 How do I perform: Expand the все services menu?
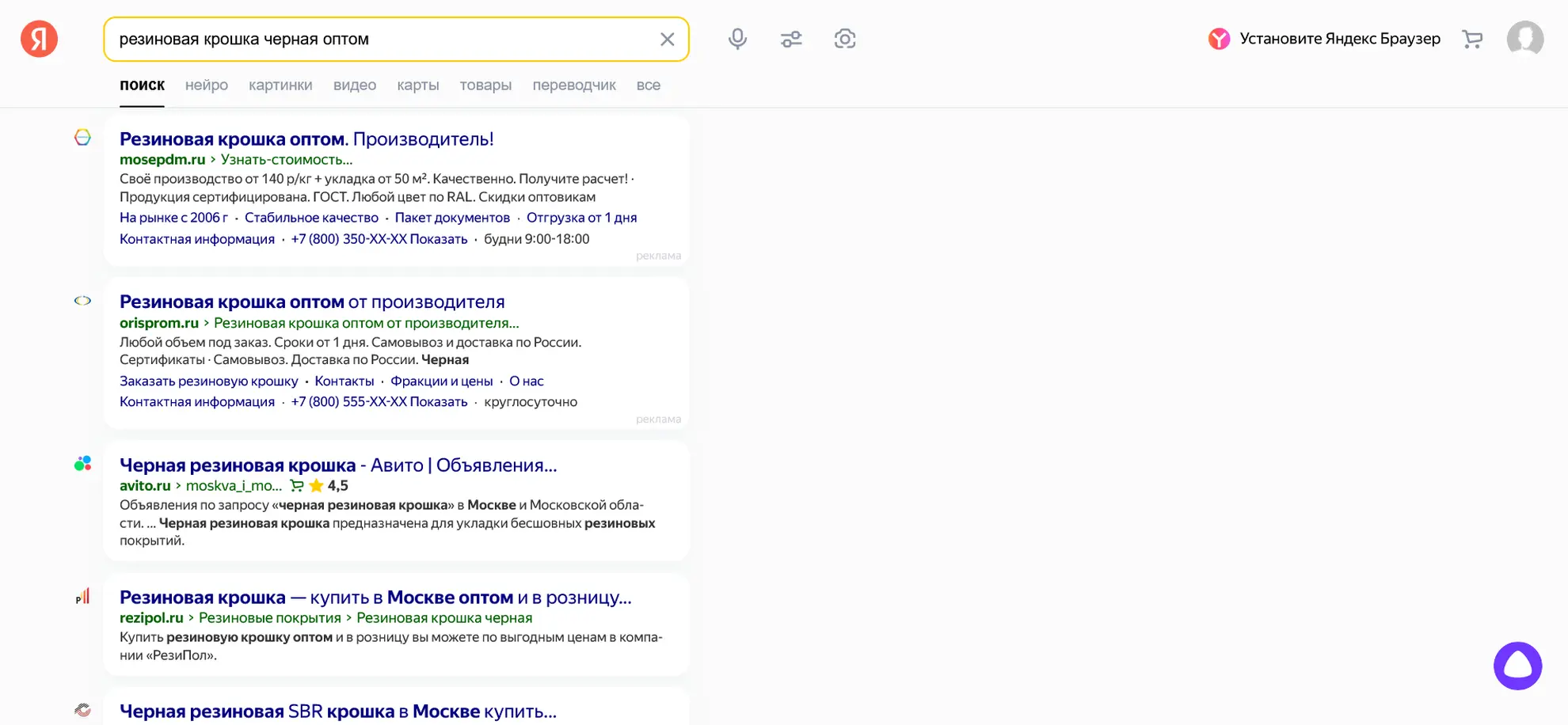click(648, 85)
